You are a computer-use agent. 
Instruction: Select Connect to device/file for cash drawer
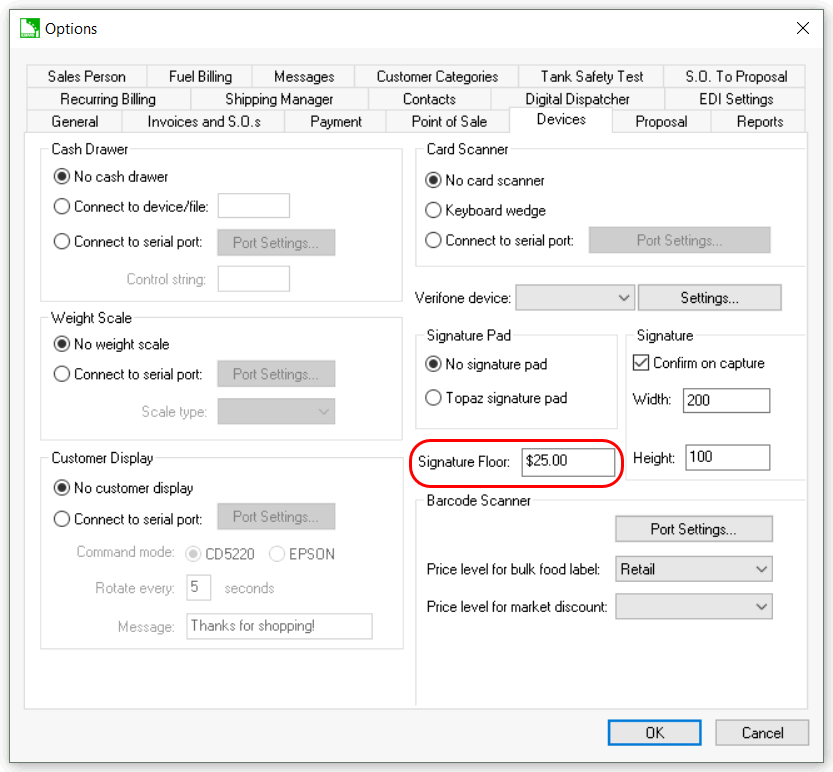(x=62, y=207)
